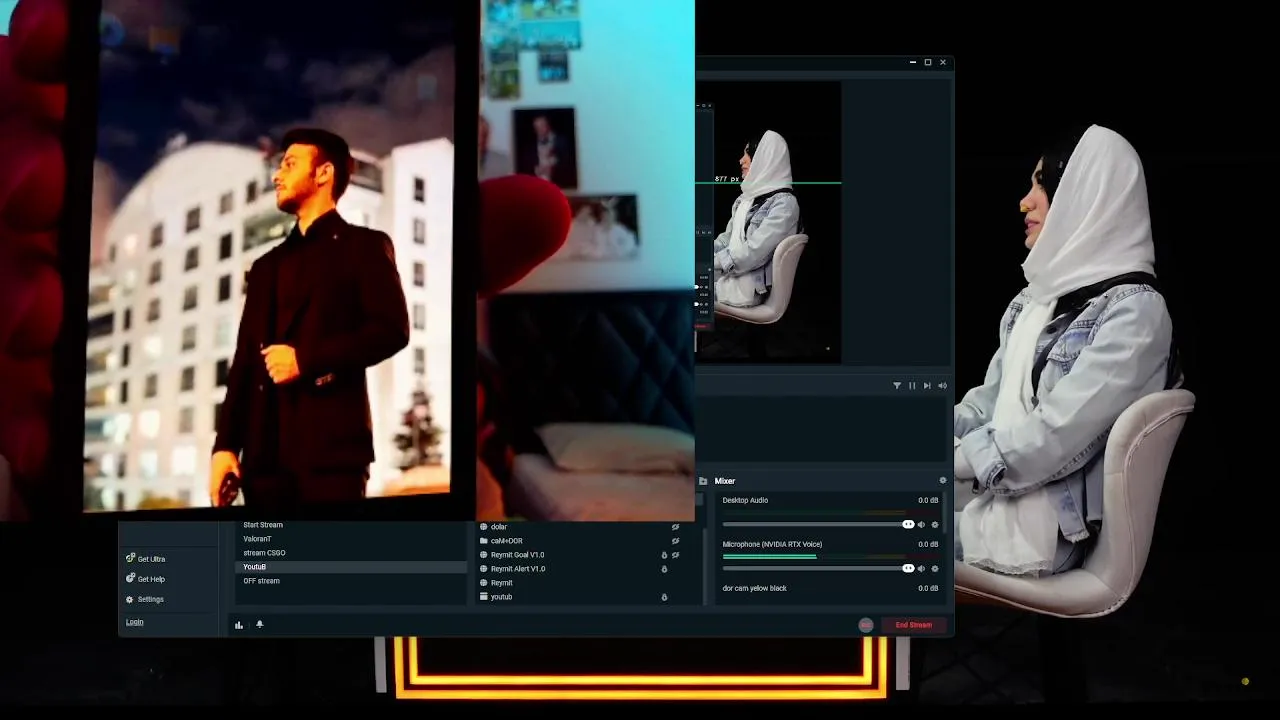Click the pause icon below the preview
The height and width of the screenshot is (720, 1280).
(x=912, y=385)
